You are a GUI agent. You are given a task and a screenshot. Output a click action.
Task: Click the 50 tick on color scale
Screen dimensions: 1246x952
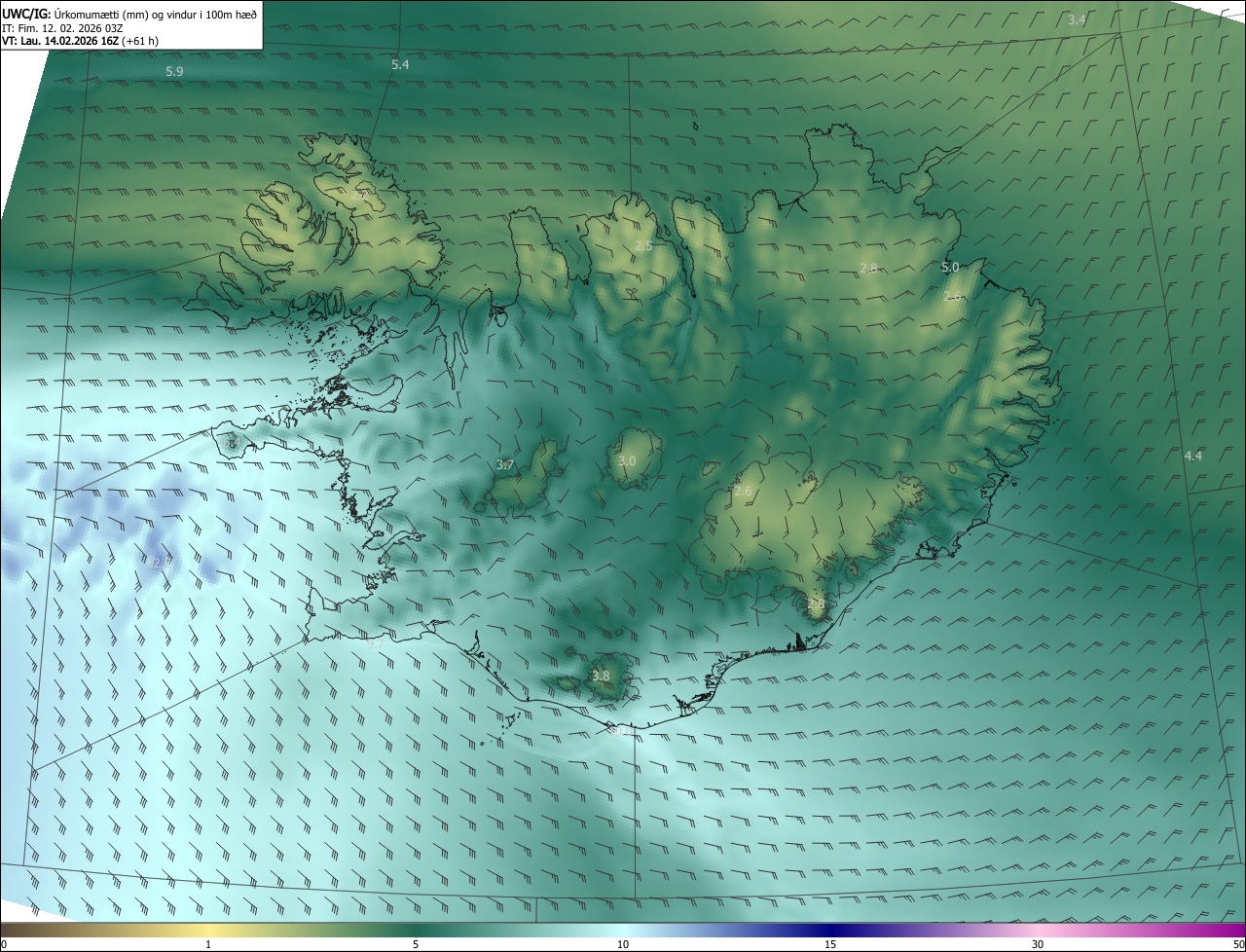1238,944
